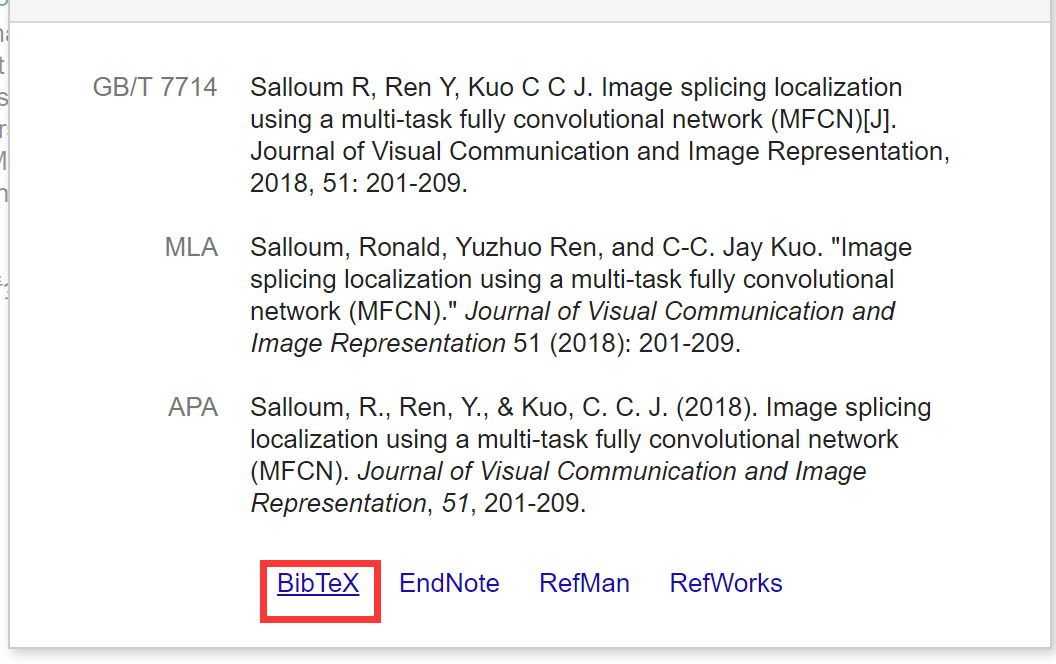Click the APA style label

193,407
